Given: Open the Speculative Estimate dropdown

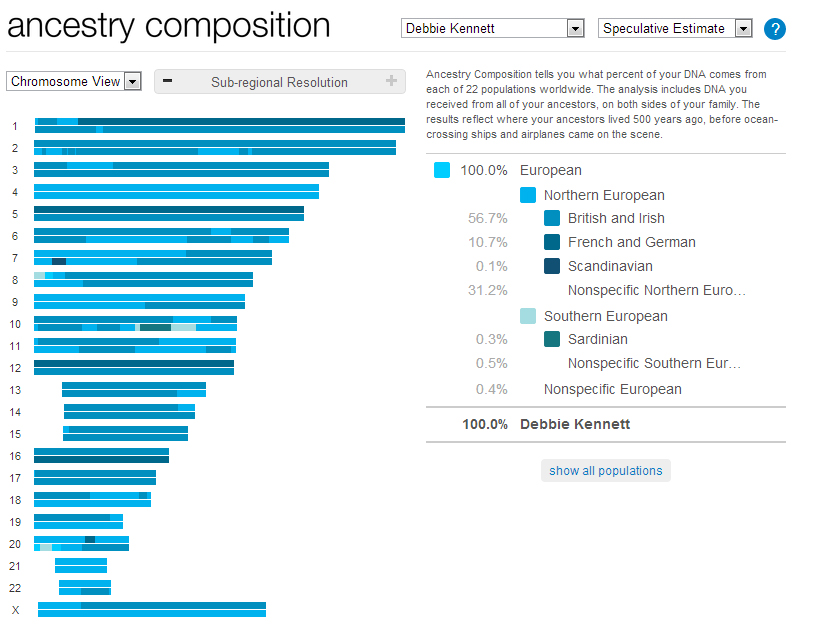Looking at the screenshot, I should [675, 29].
